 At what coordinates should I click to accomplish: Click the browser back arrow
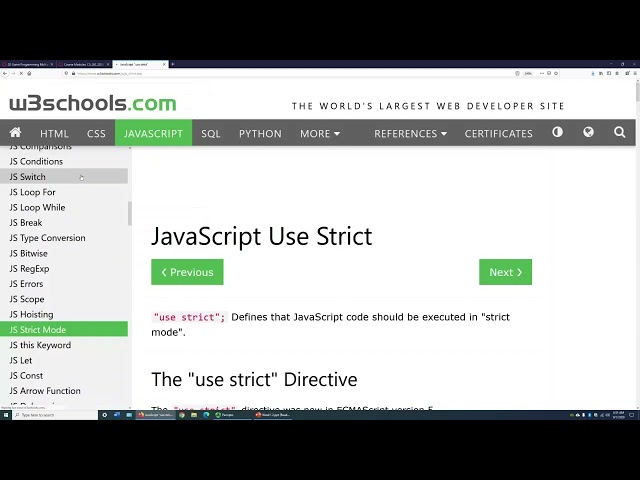[5, 73]
